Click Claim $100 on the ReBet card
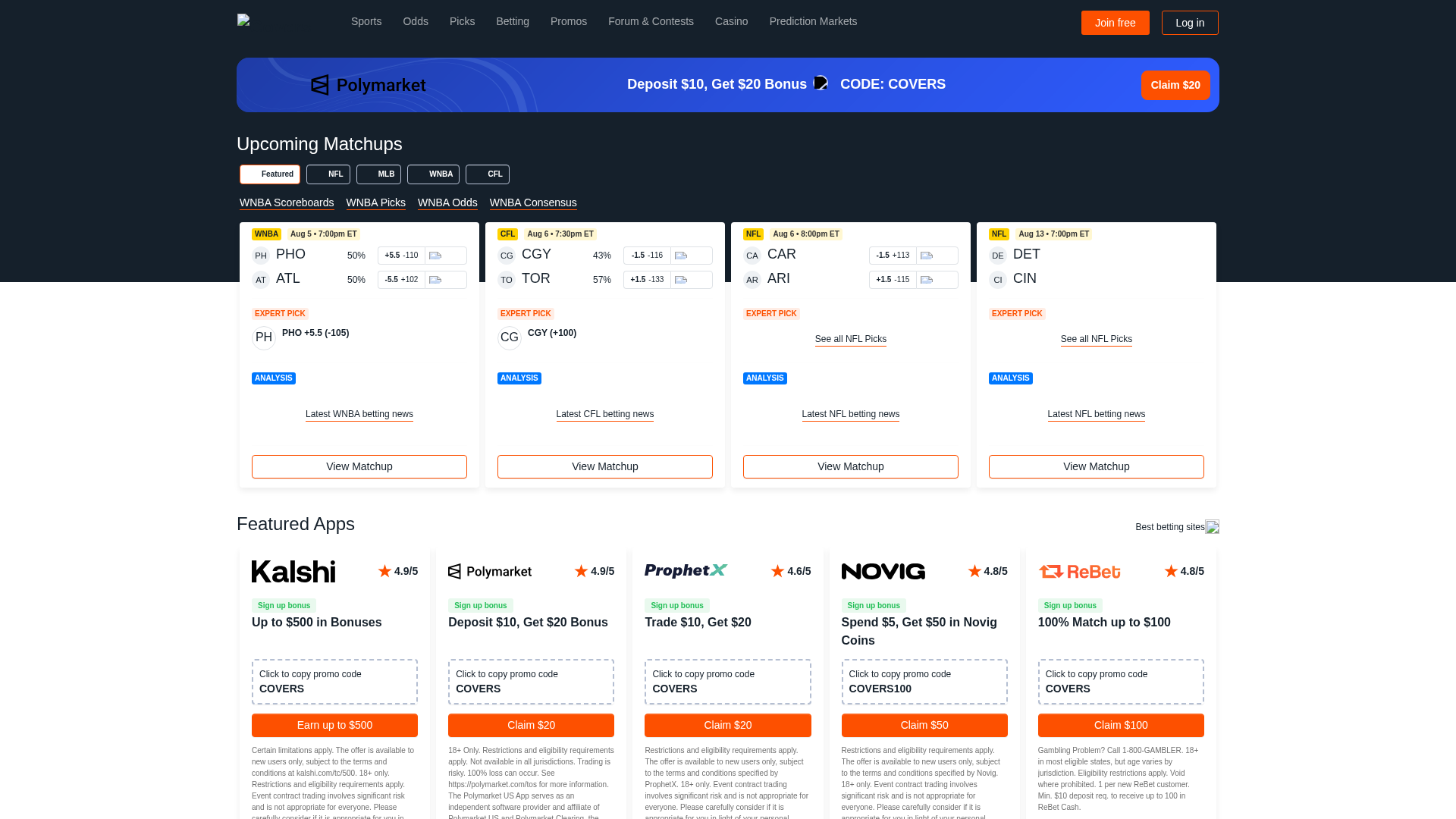This screenshot has height=819, width=1456. (x=1121, y=725)
